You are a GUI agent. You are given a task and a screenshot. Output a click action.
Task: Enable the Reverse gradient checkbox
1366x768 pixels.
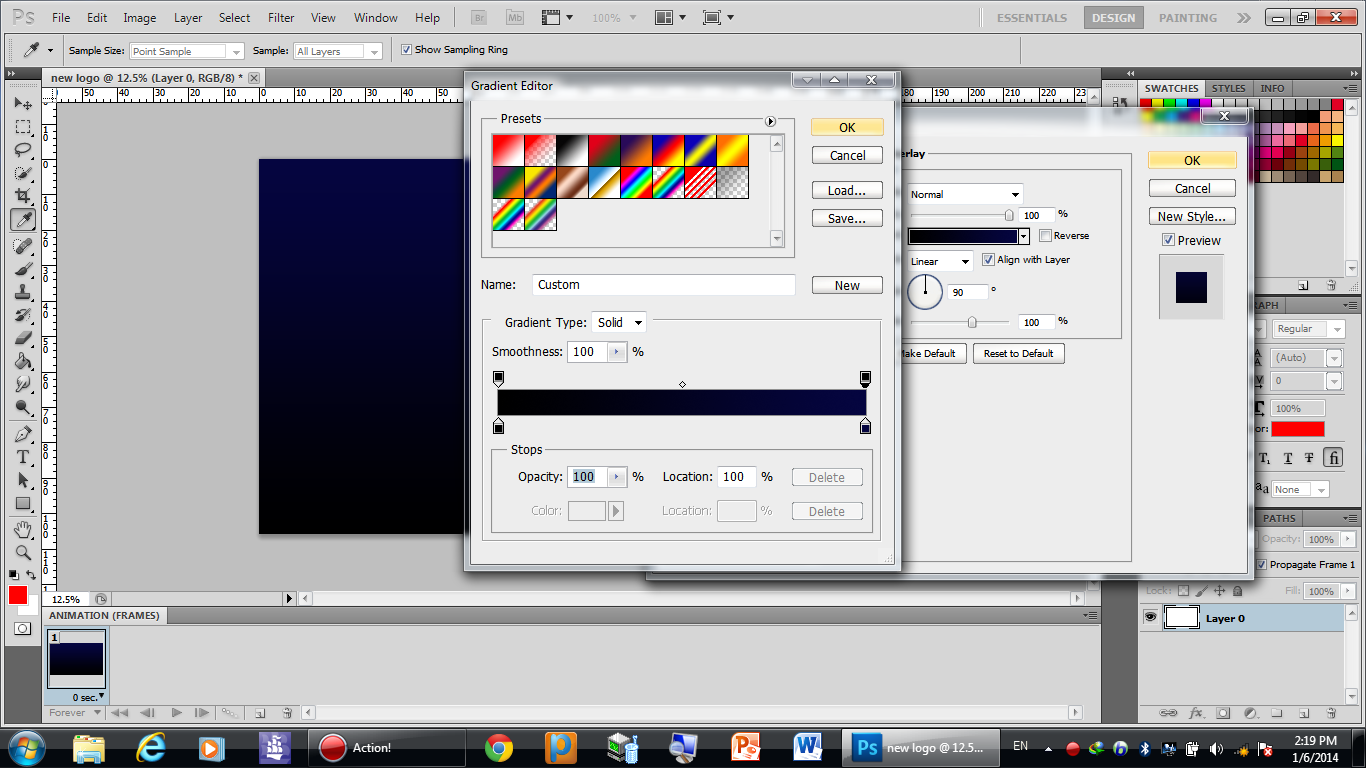[x=1045, y=236]
